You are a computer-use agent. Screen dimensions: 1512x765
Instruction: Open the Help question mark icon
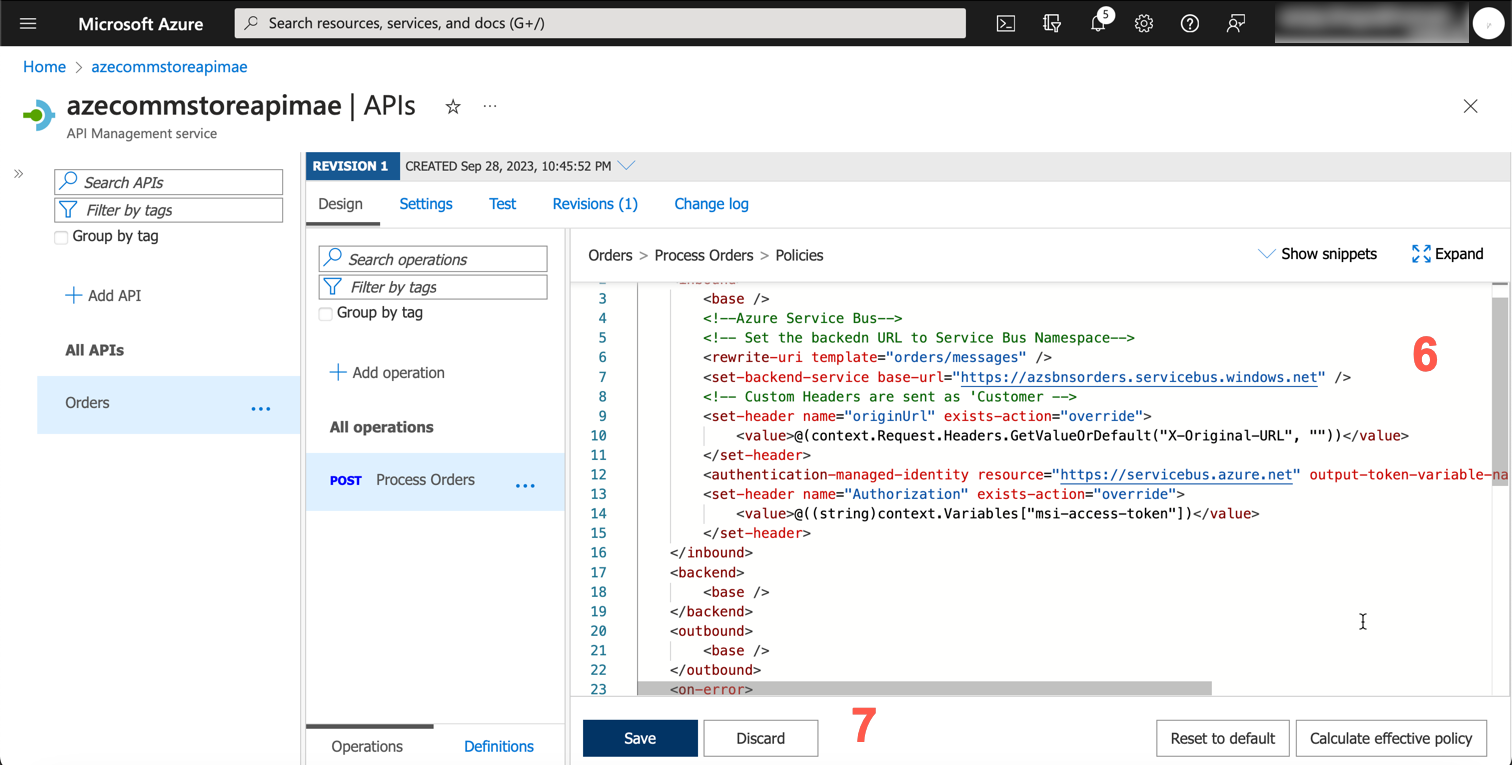point(1190,23)
